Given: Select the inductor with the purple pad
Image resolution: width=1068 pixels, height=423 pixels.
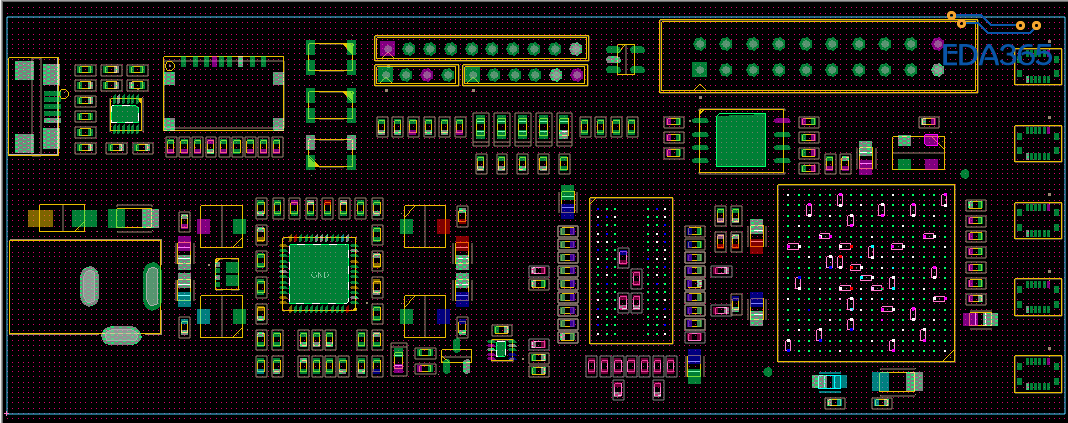Looking at the screenshot, I should coord(221,226).
